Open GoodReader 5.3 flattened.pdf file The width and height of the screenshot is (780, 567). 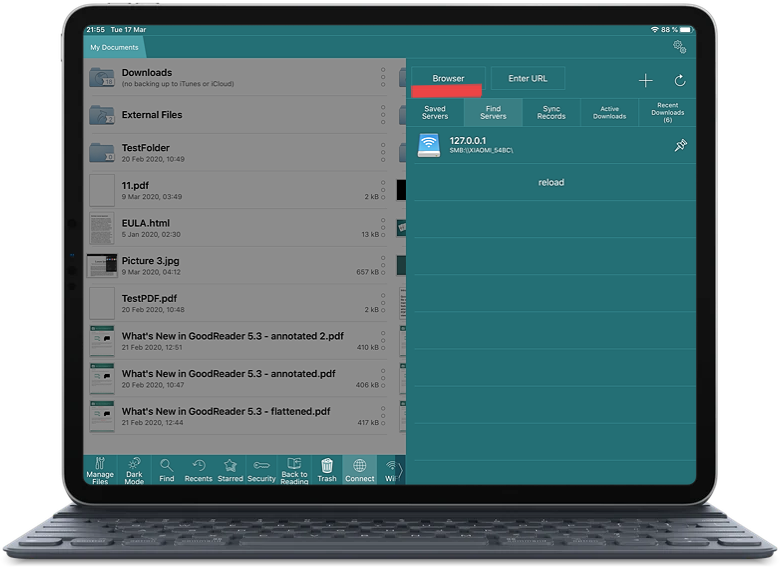(x=237, y=416)
